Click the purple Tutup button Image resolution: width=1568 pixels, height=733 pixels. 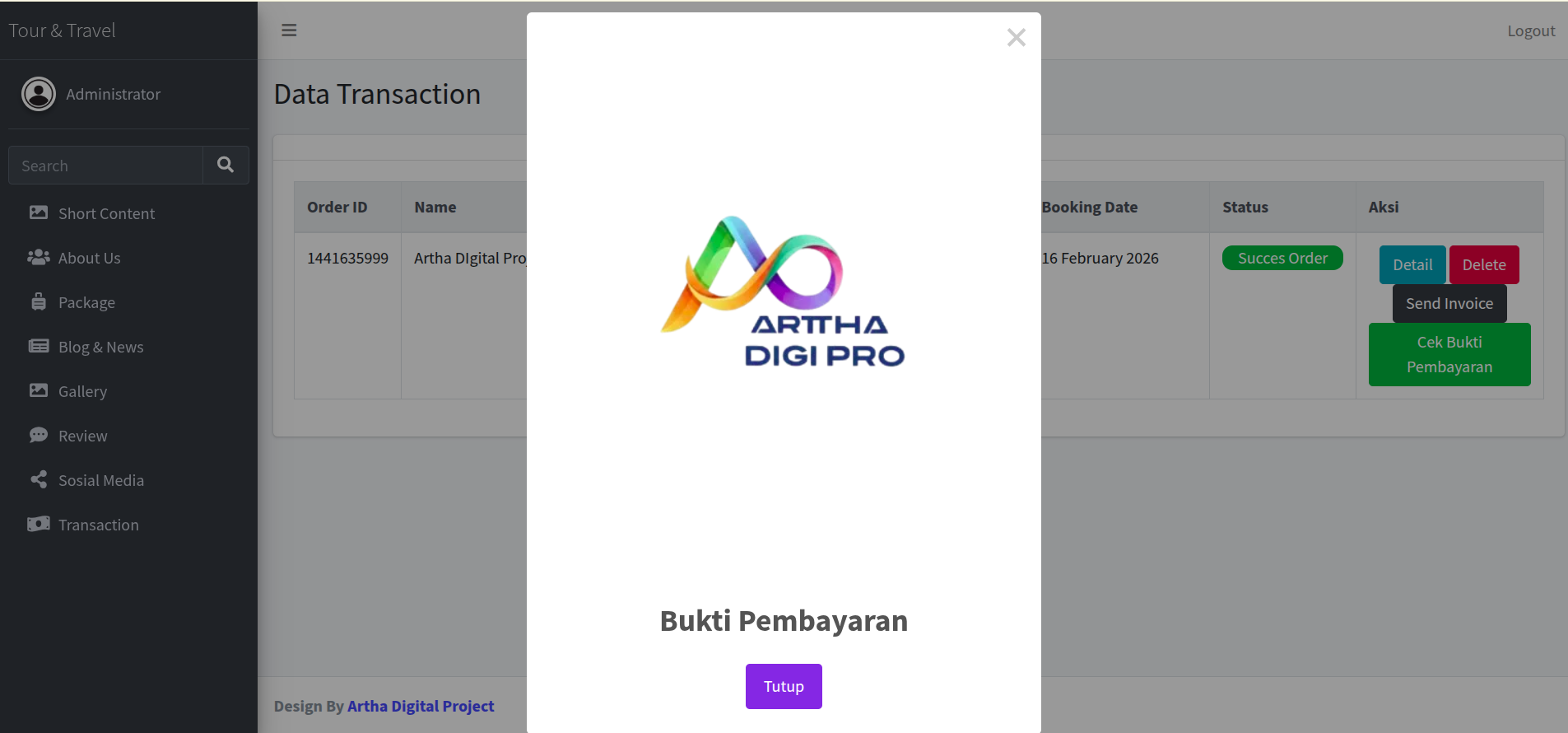pyautogui.click(x=783, y=686)
